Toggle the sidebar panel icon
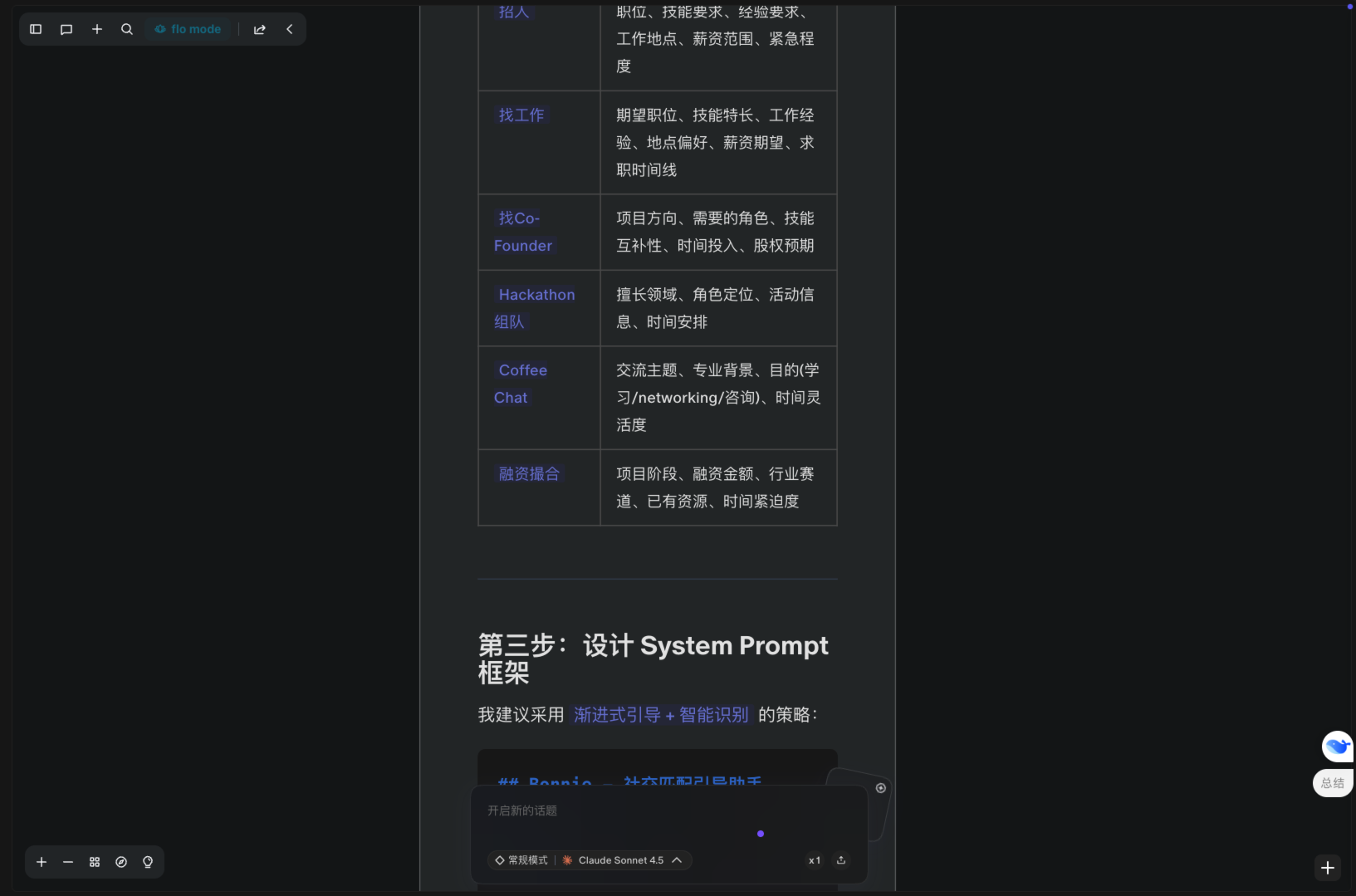The height and width of the screenshot is (896, 1356). pyautogui.click(x=36, y=29)
